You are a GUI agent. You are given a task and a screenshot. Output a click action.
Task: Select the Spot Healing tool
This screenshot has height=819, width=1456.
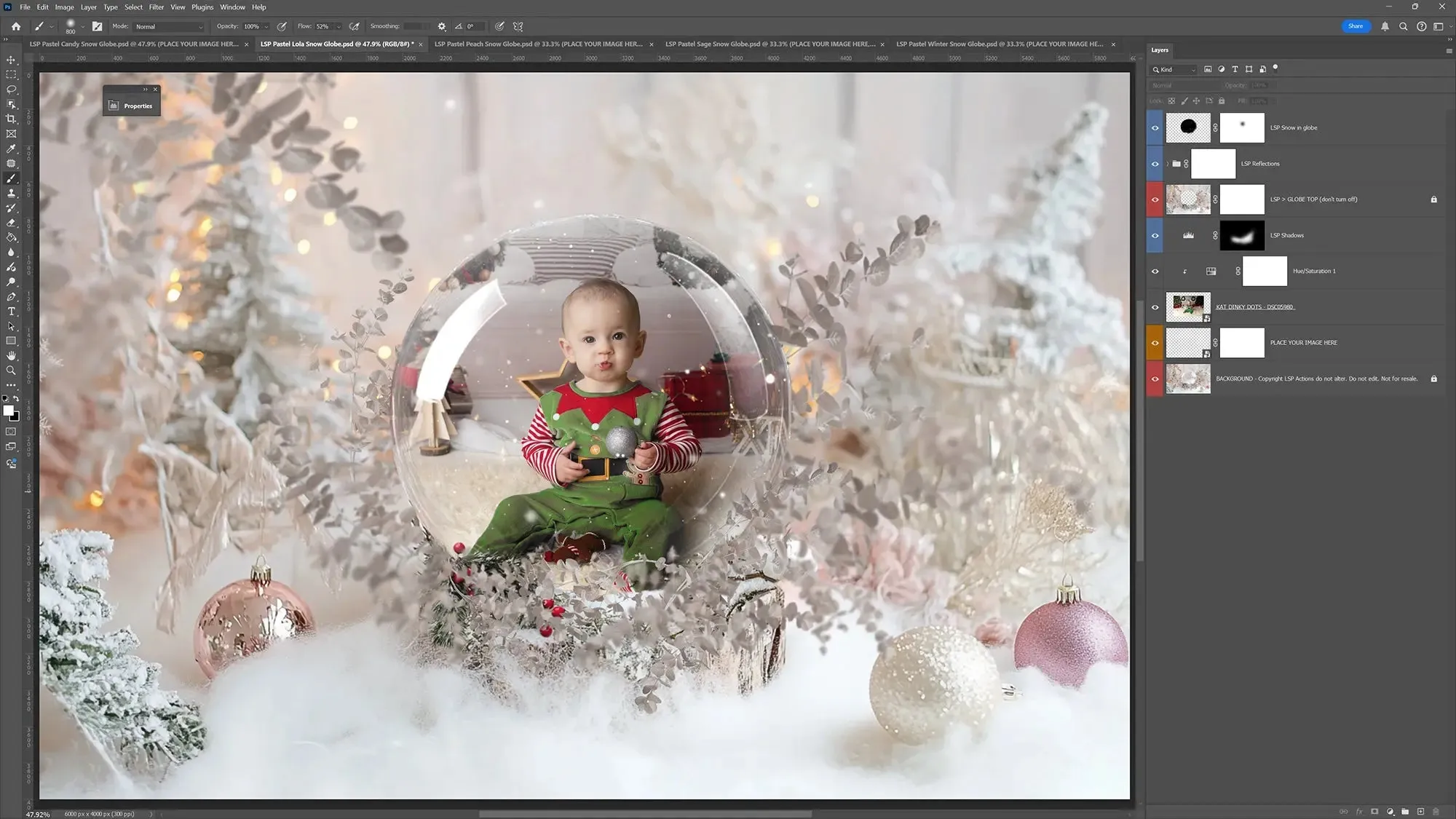pos(11,163)
